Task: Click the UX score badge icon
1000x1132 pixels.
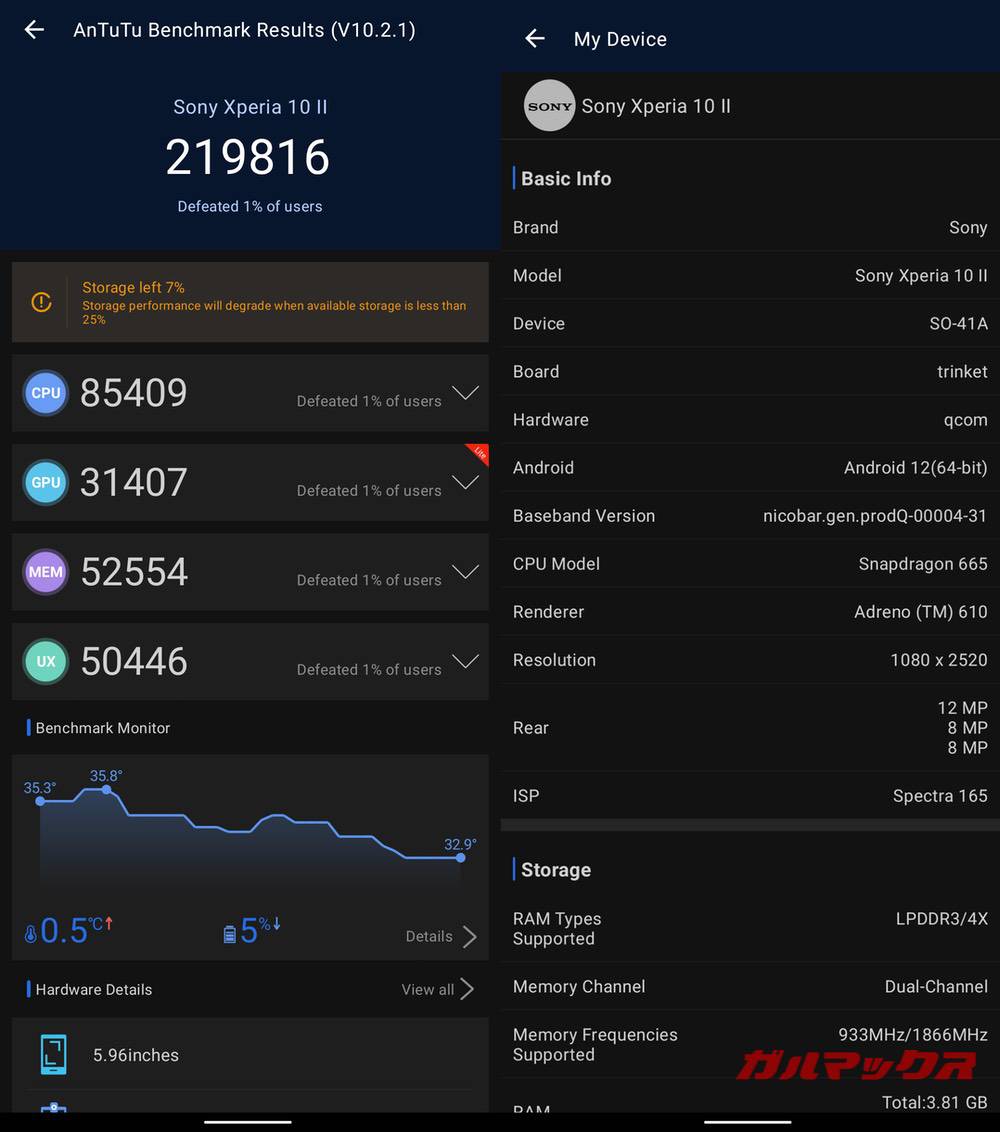Action: coord(46,661)
